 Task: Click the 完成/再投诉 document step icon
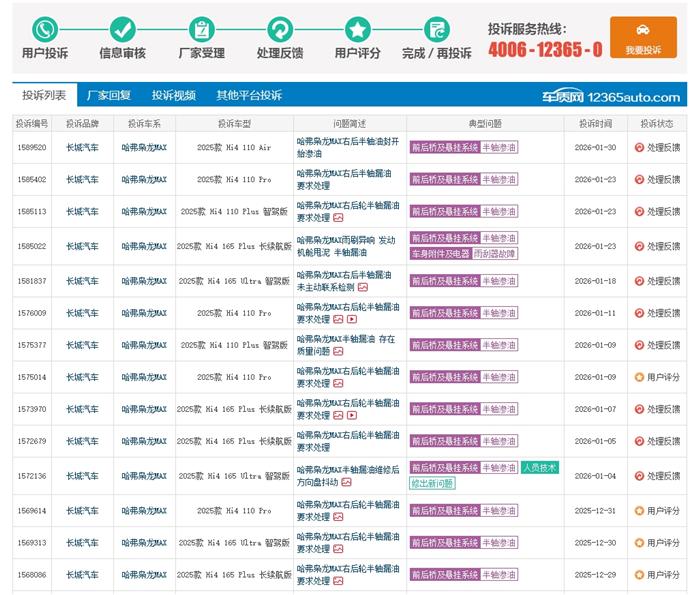436,29
